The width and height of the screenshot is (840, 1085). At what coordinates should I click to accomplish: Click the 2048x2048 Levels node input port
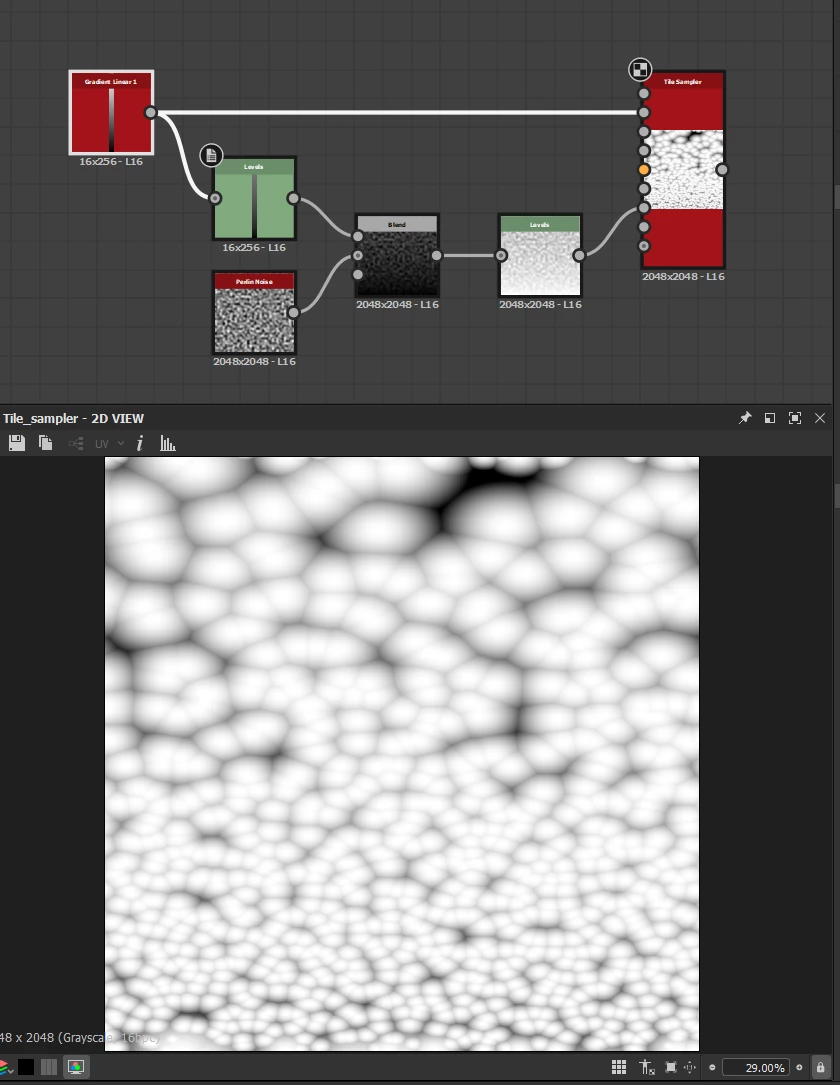501,255
